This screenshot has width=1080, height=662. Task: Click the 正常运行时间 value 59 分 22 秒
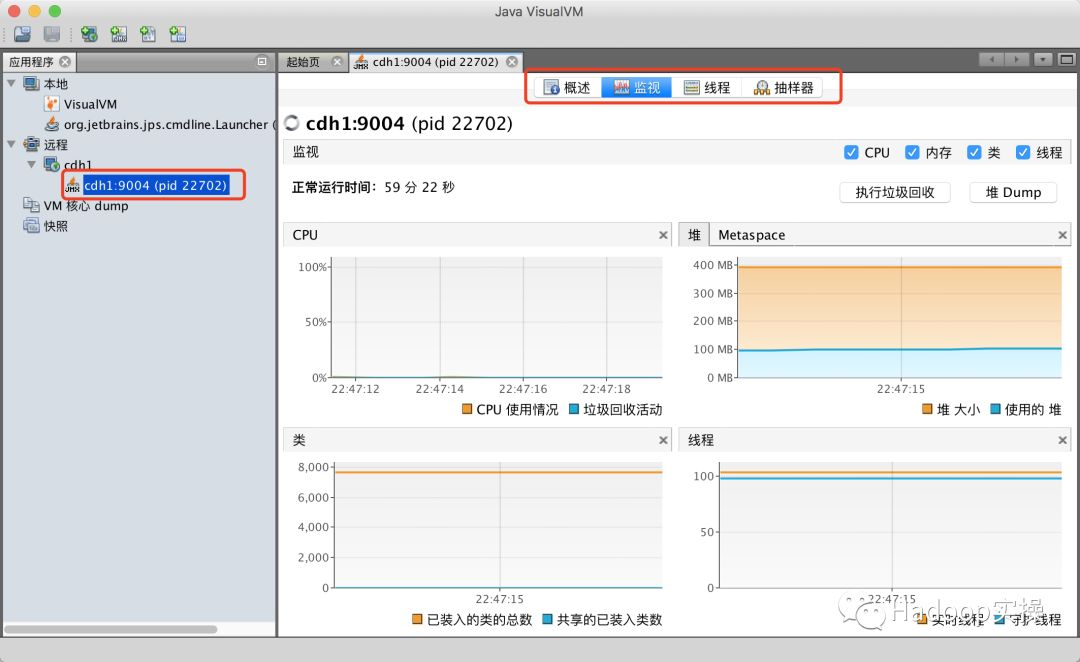[419, 187]
